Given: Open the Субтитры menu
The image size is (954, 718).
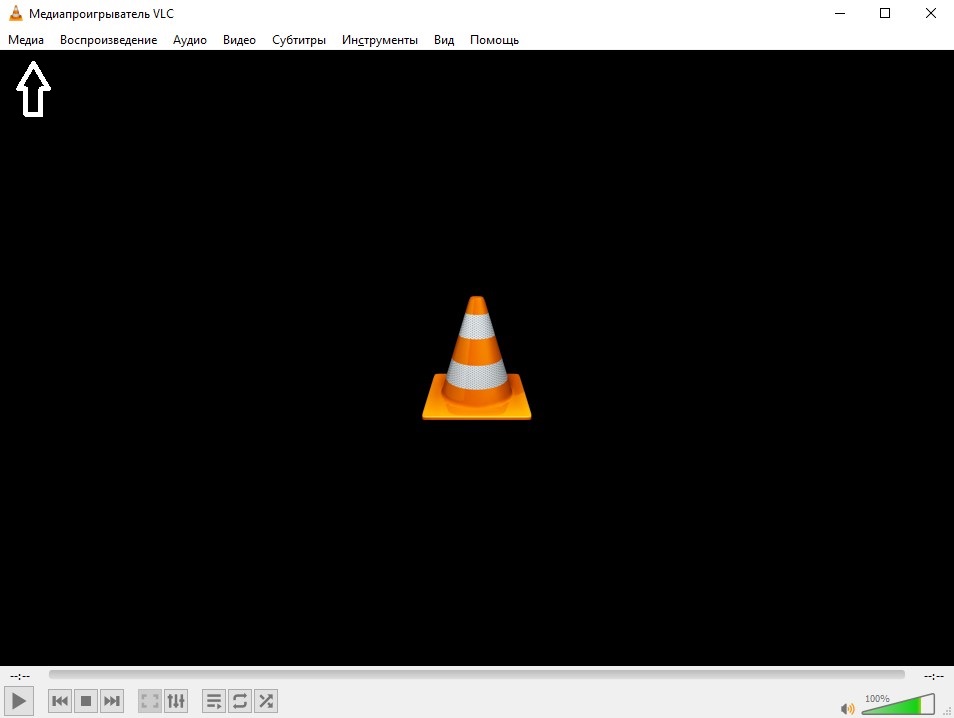Looking at the screenshot, I should [x=299, y=40].
